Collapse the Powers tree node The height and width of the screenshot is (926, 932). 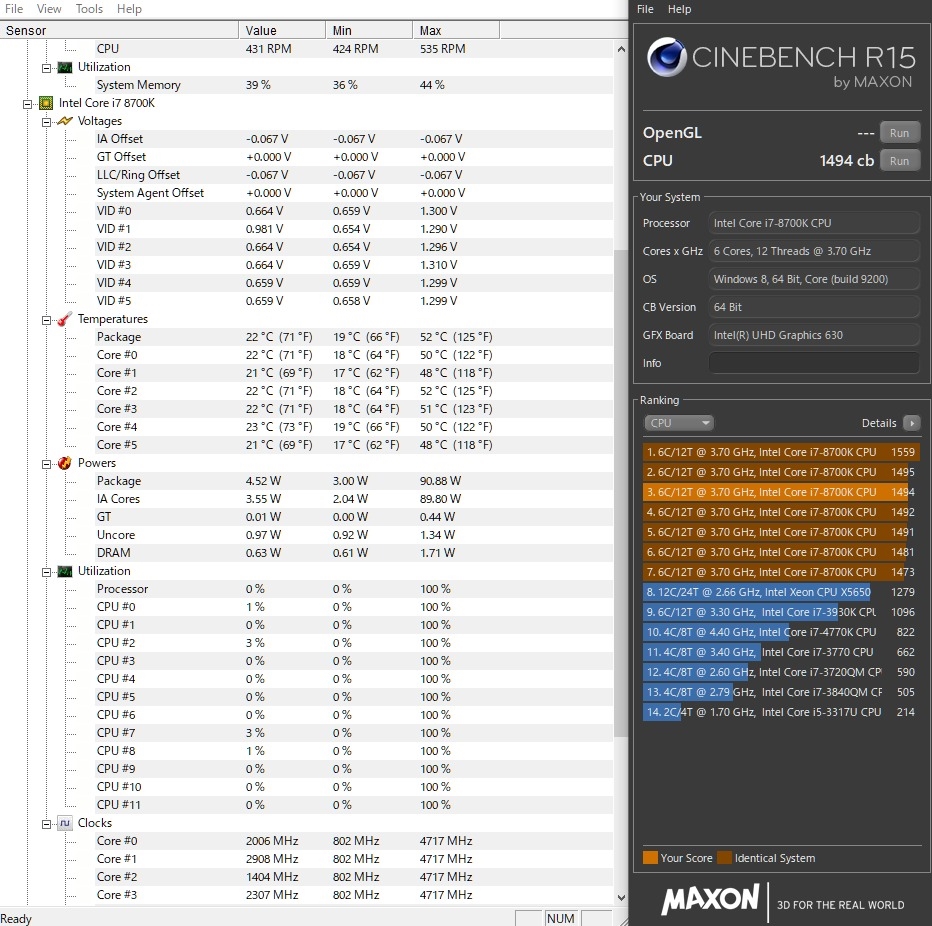tap(46, 464)
